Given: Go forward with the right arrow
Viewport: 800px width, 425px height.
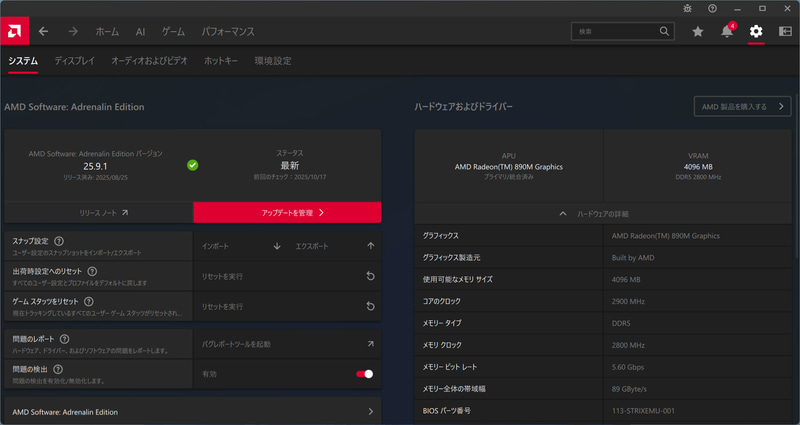Looking at the screenshot, I should (x=73, y=31).
